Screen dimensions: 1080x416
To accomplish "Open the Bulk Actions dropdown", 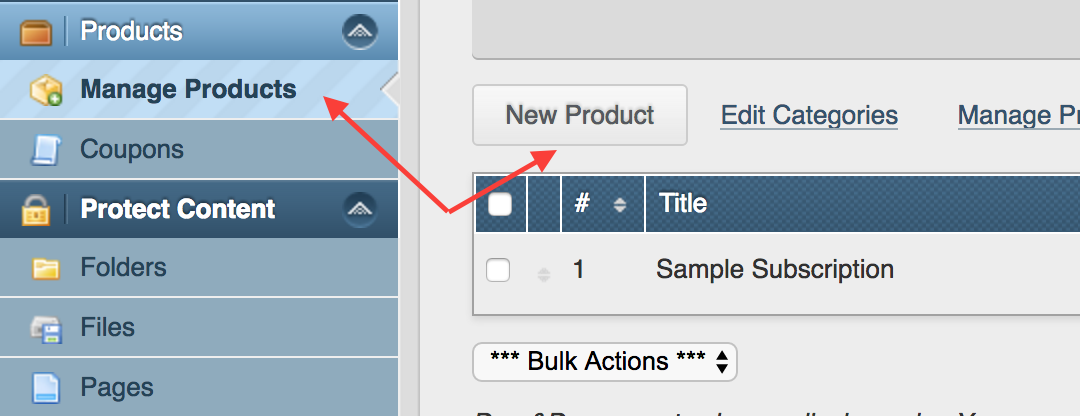I will [604, 362].
